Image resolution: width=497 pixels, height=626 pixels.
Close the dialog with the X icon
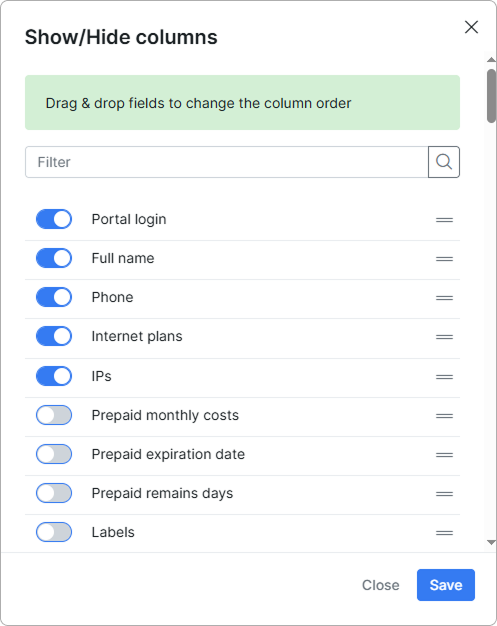[471, 27]
